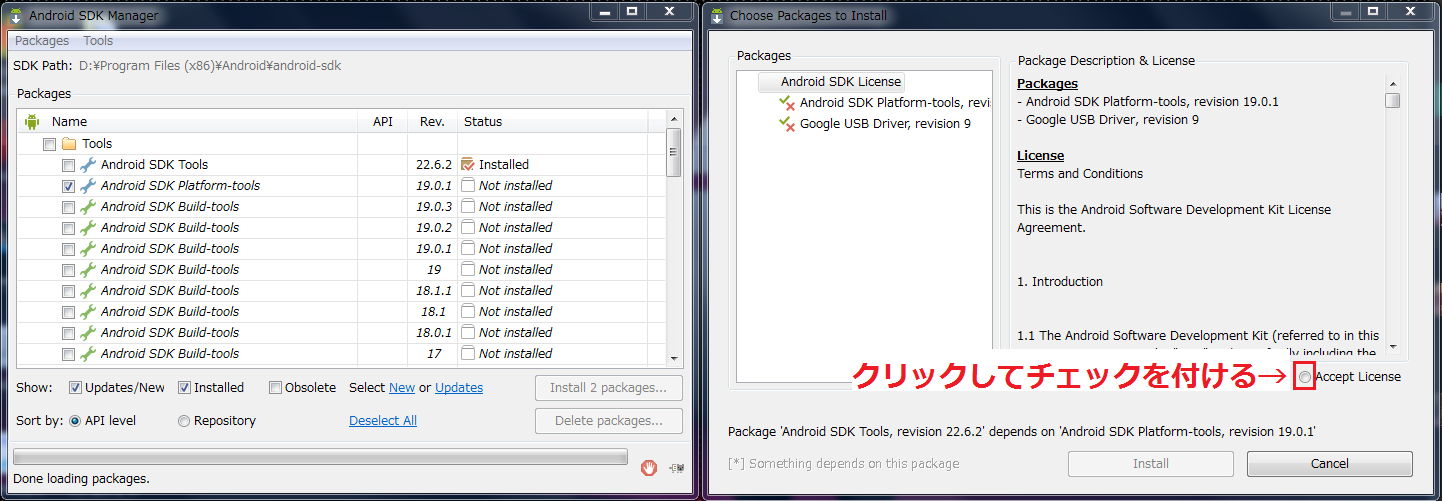Click Not installed status icon for Build-tools 19.0.3
1442x501 pixels.
(467, 207)
